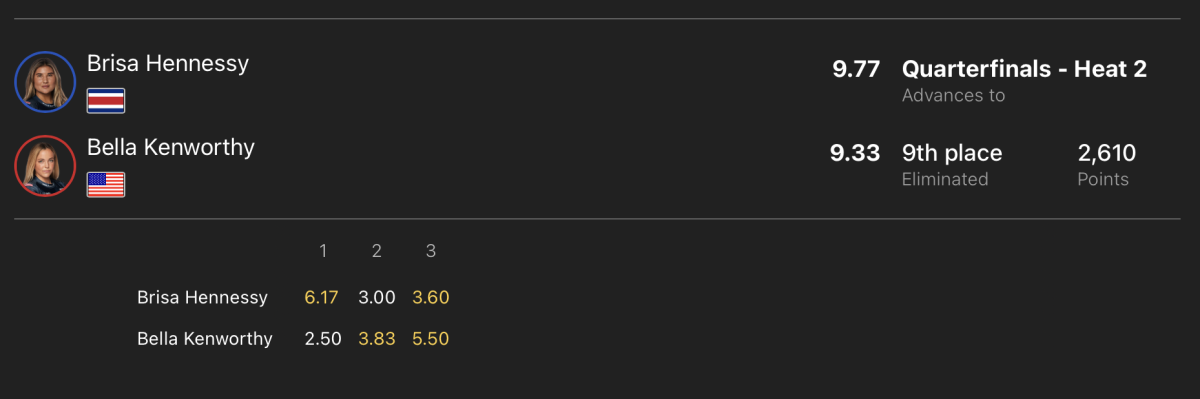Click the 2,610 points value

tap(1106, 153)
